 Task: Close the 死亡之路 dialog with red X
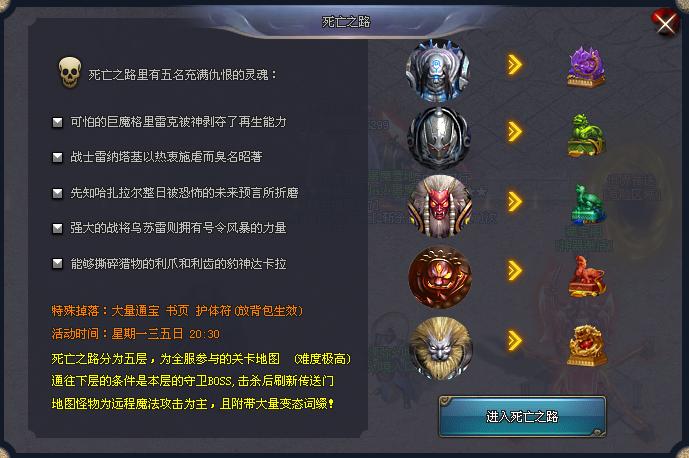(665, 23)
